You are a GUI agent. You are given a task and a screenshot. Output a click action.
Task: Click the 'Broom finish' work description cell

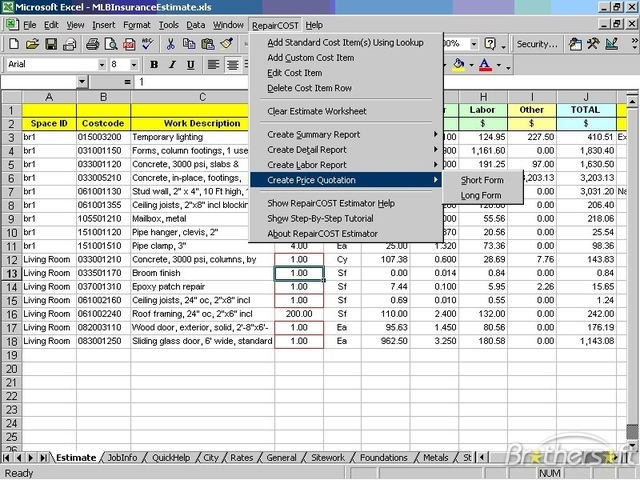point(202,273)
